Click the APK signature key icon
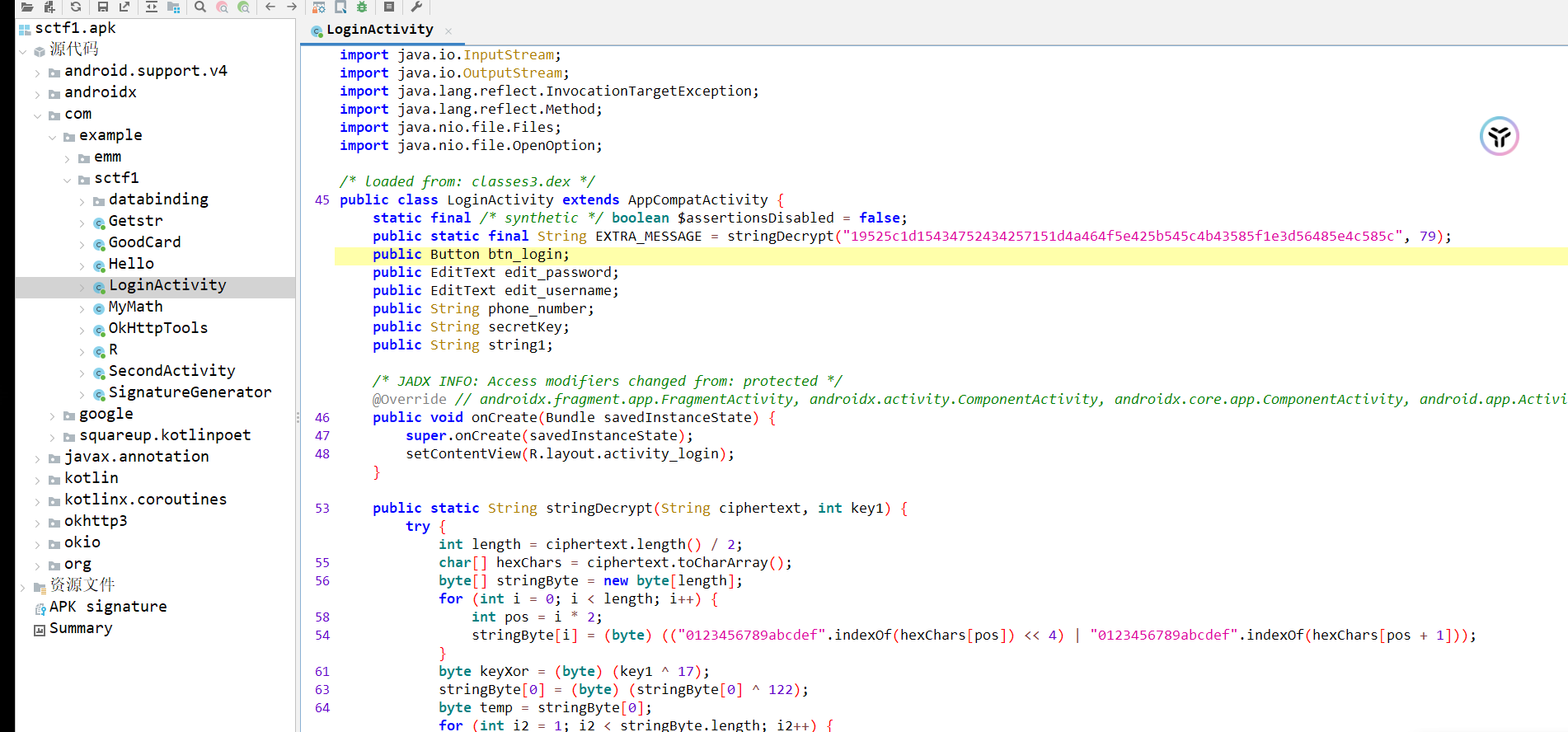This screenshot has height=732, width=1568. [40, 608]
